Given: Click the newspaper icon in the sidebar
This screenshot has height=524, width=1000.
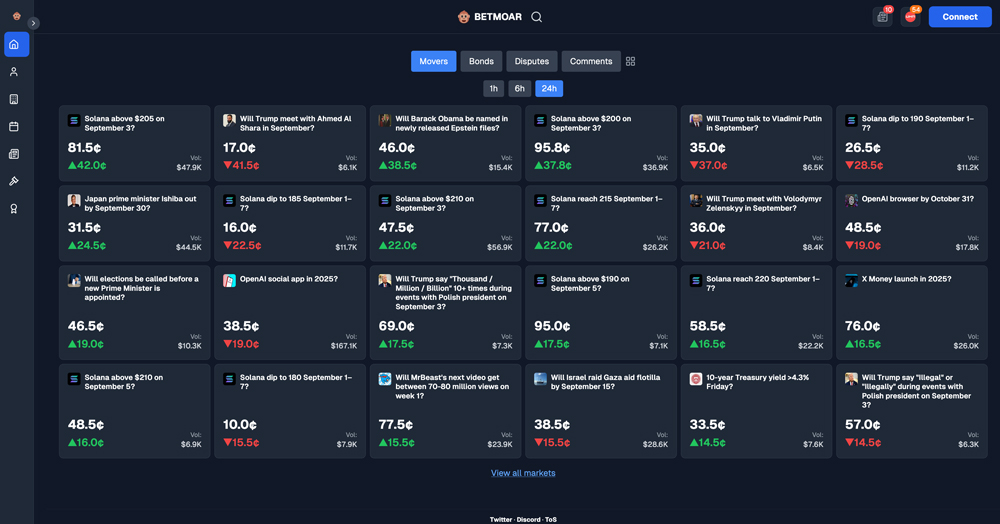Looking at the screenshot, I should tap(14, 154).
